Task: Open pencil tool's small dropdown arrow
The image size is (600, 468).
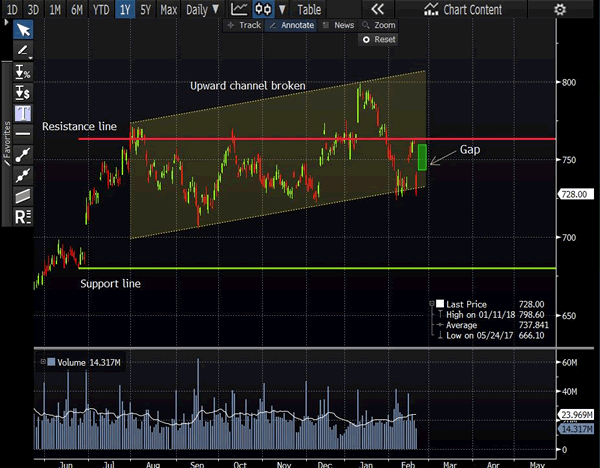Action: (x=30, y=58)
